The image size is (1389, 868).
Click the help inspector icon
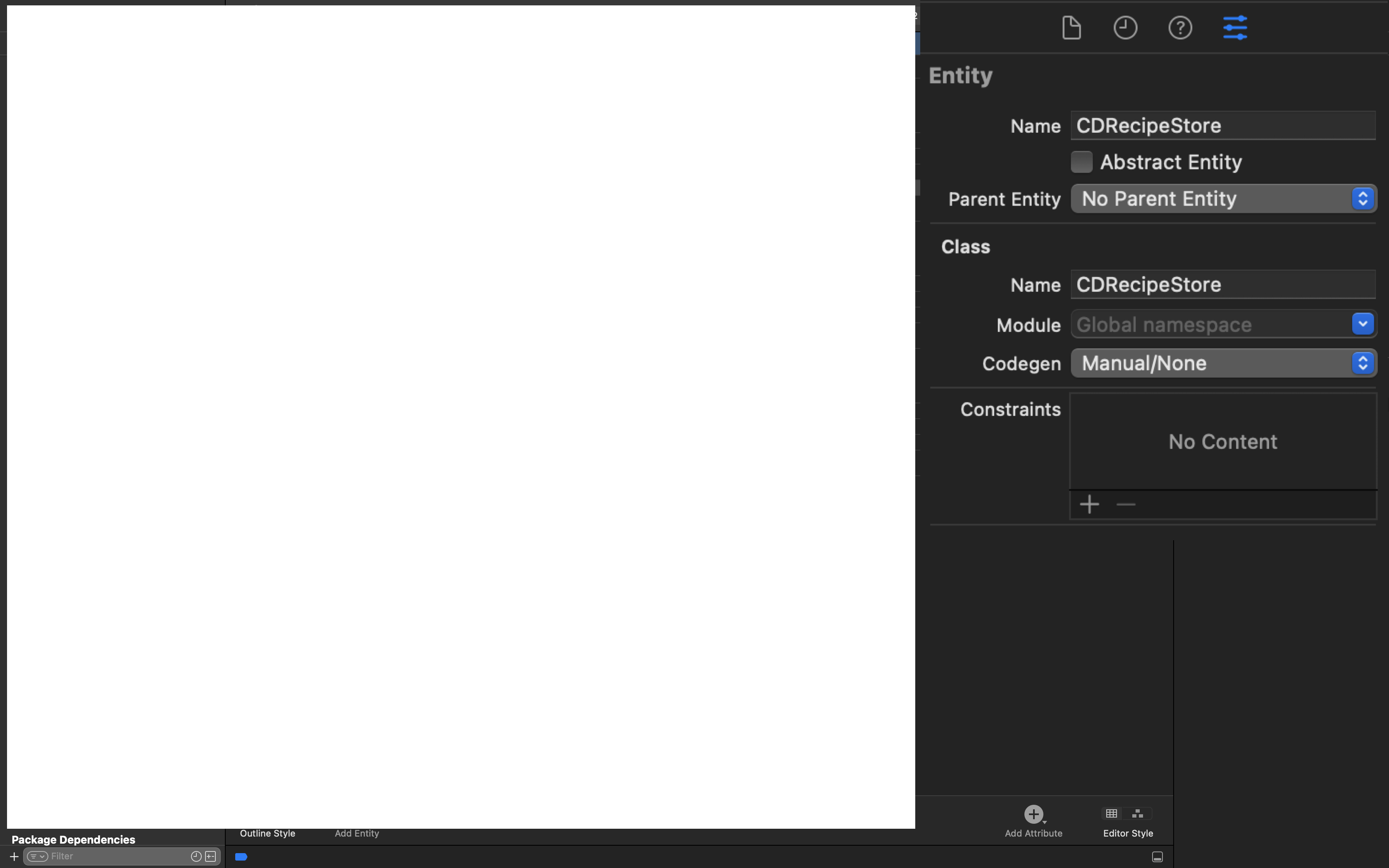click(1181, 27)
